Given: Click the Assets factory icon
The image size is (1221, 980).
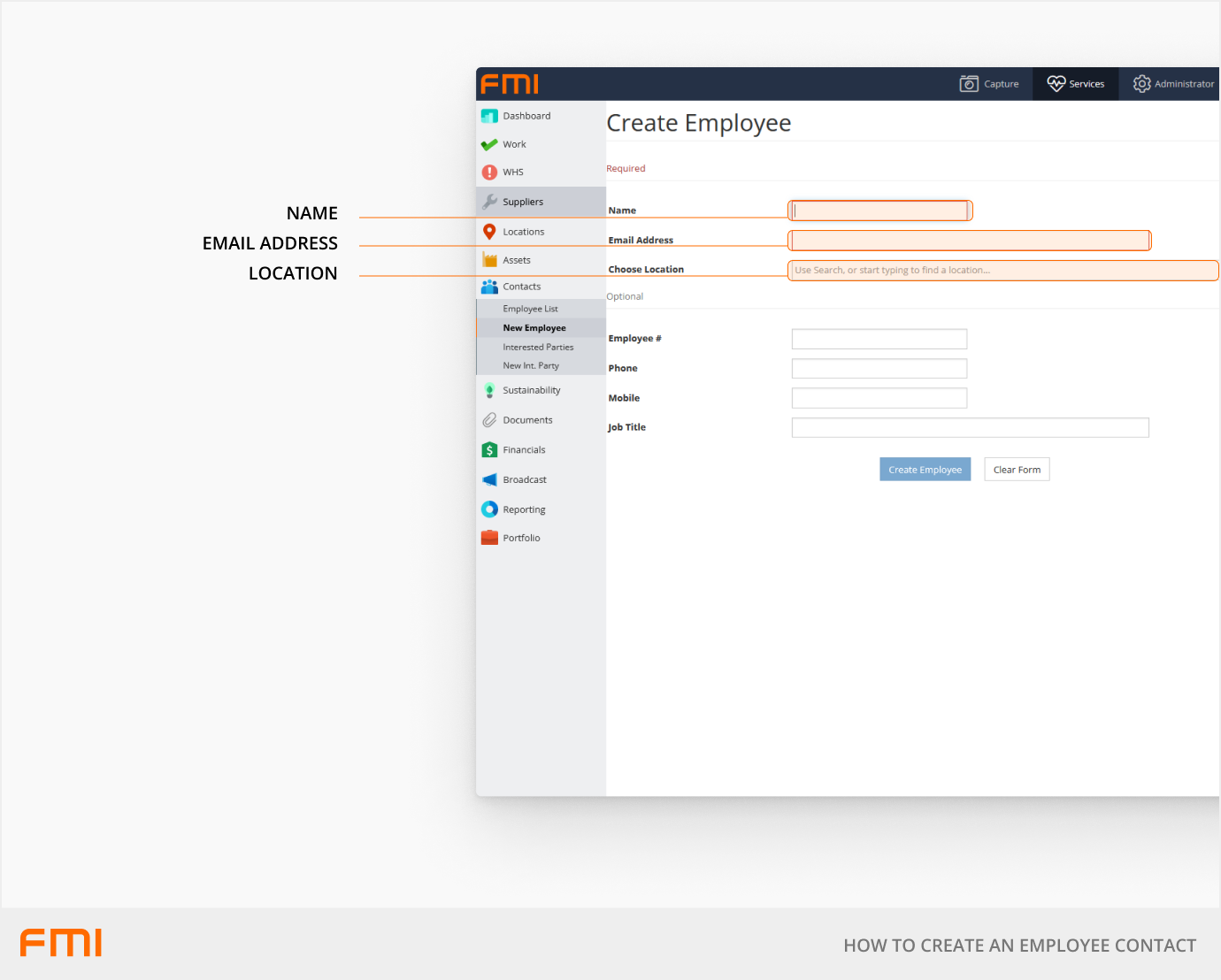Looking at the screenshot, I should [x=489, y=260].
